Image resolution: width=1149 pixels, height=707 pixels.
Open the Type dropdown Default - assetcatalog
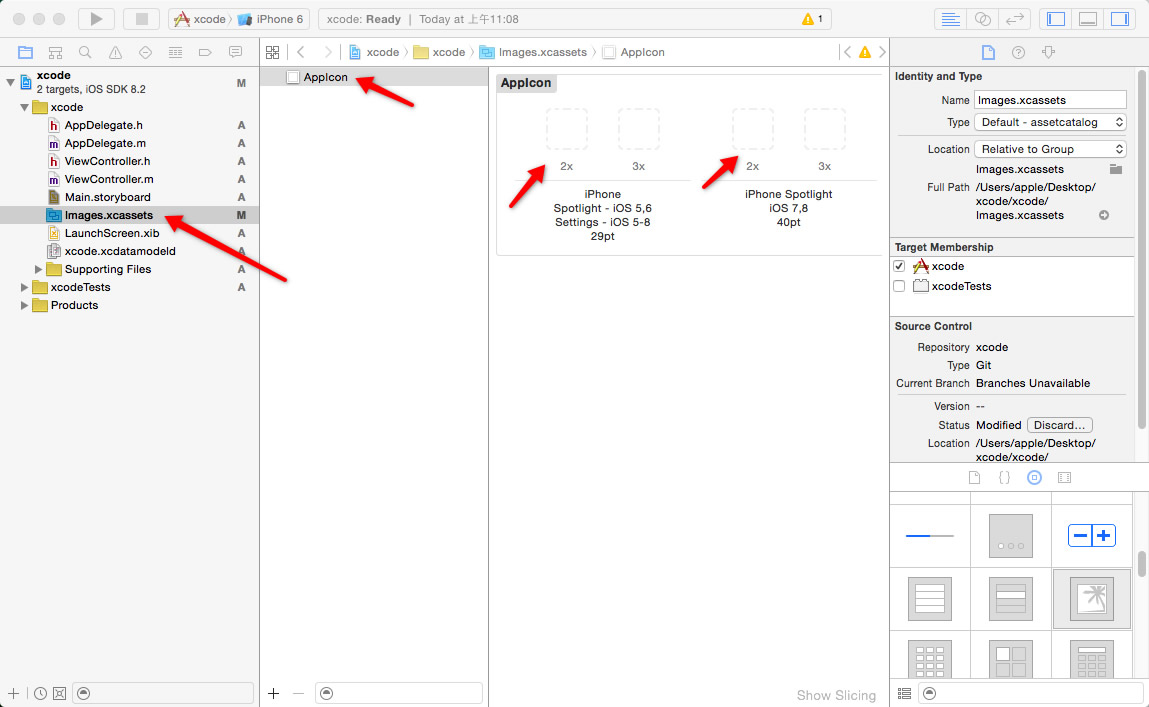1050,122
